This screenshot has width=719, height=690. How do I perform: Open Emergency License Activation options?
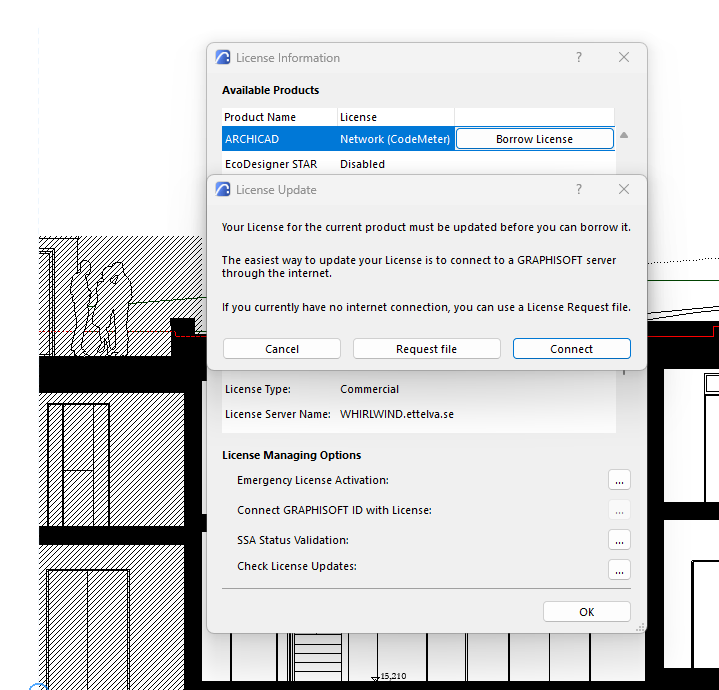pos(619,480)
